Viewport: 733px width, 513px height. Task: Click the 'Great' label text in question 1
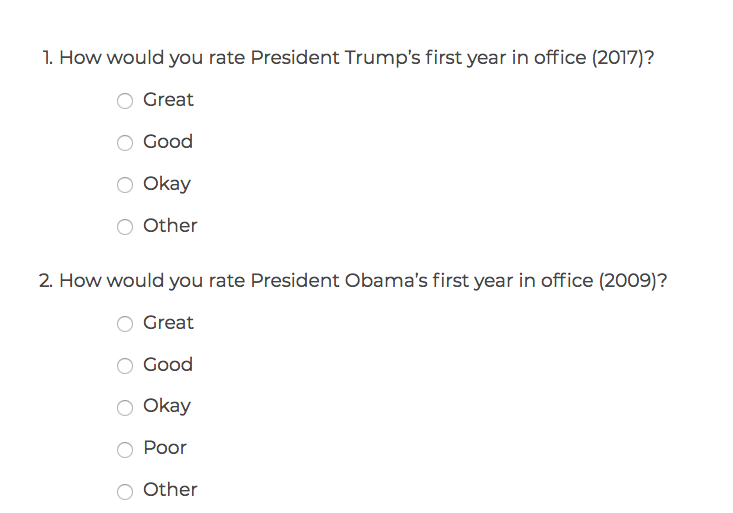click(x=168, y=100)
